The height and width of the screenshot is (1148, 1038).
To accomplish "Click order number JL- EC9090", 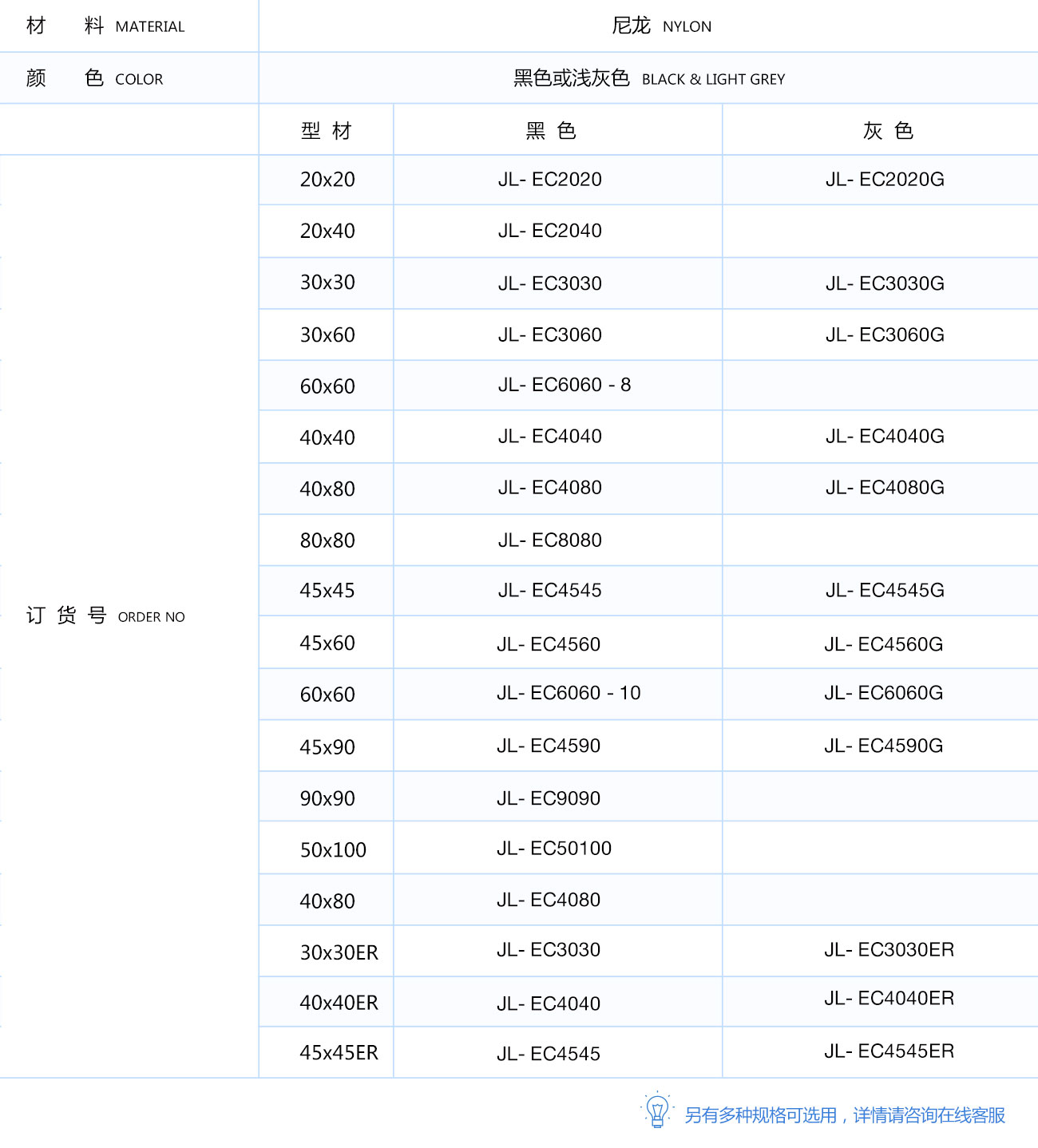I will pos(549,798).
